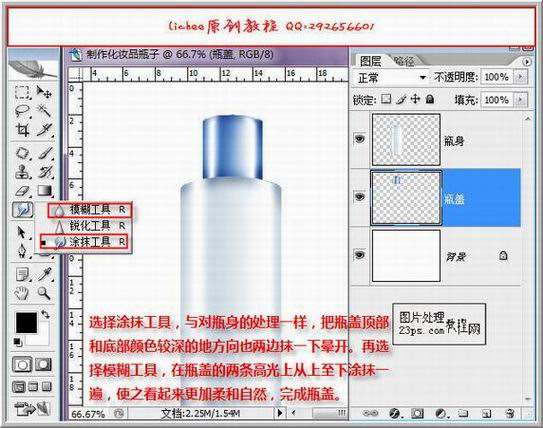Select the Crop tool
This screenshot has width=543, height=428.
pos(22,130)
